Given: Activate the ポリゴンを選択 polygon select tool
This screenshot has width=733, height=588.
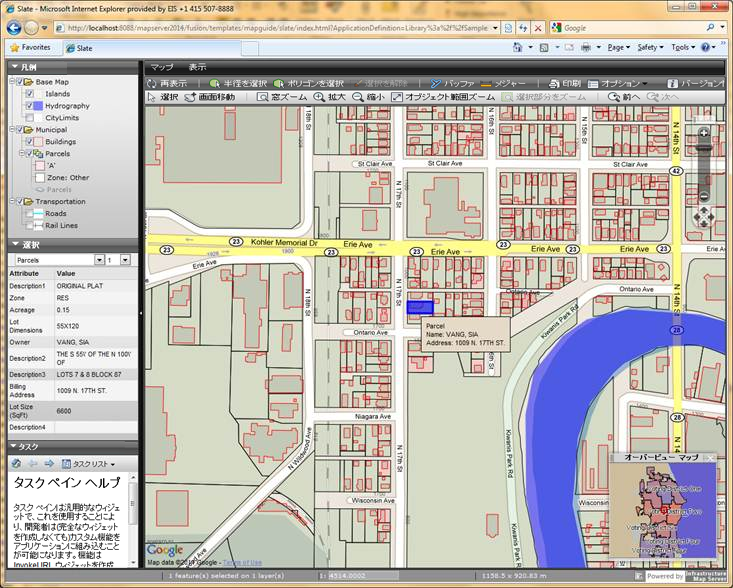Looking at the screenshot, I should pyautogui.click(x=309, y=84).
